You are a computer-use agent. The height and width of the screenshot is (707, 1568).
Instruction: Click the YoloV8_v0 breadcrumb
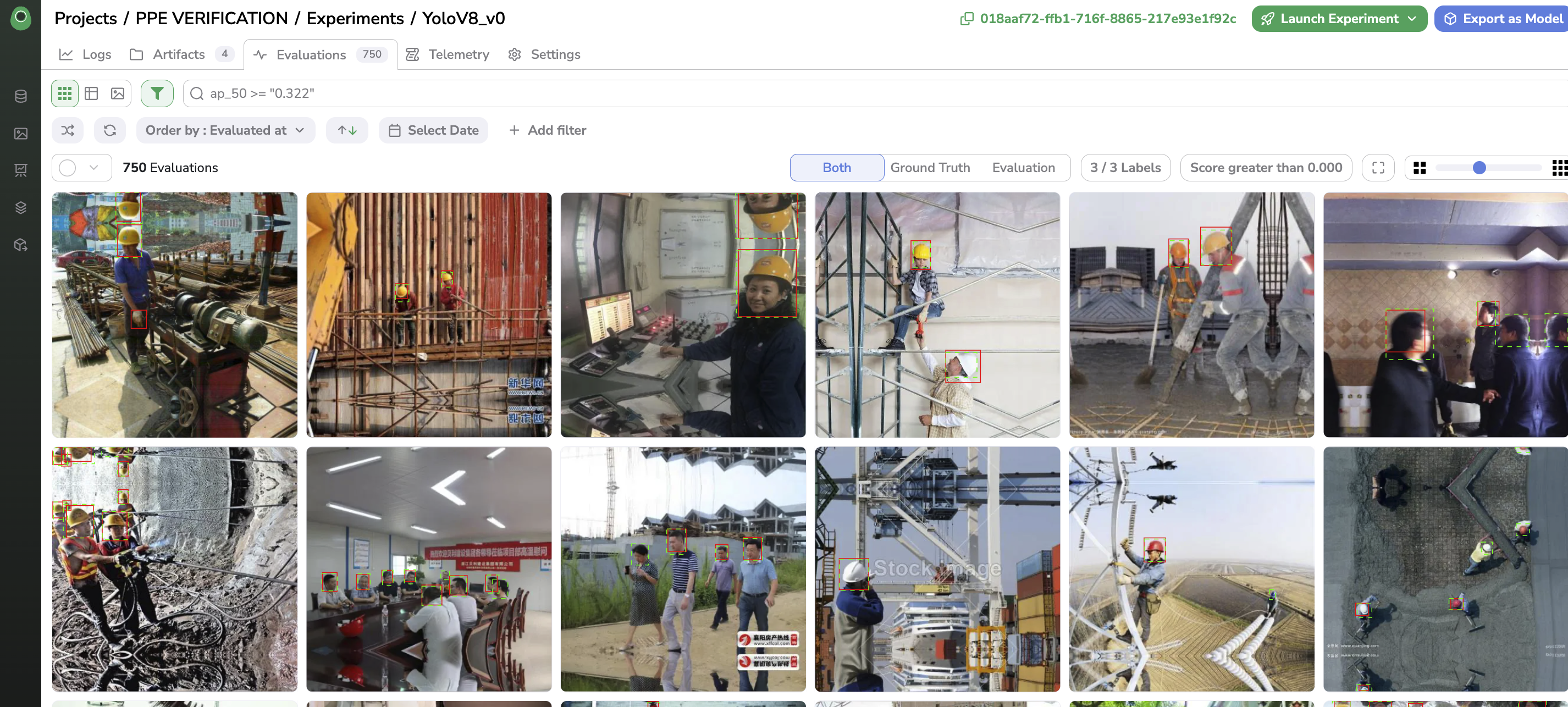(x=464, y=19)
